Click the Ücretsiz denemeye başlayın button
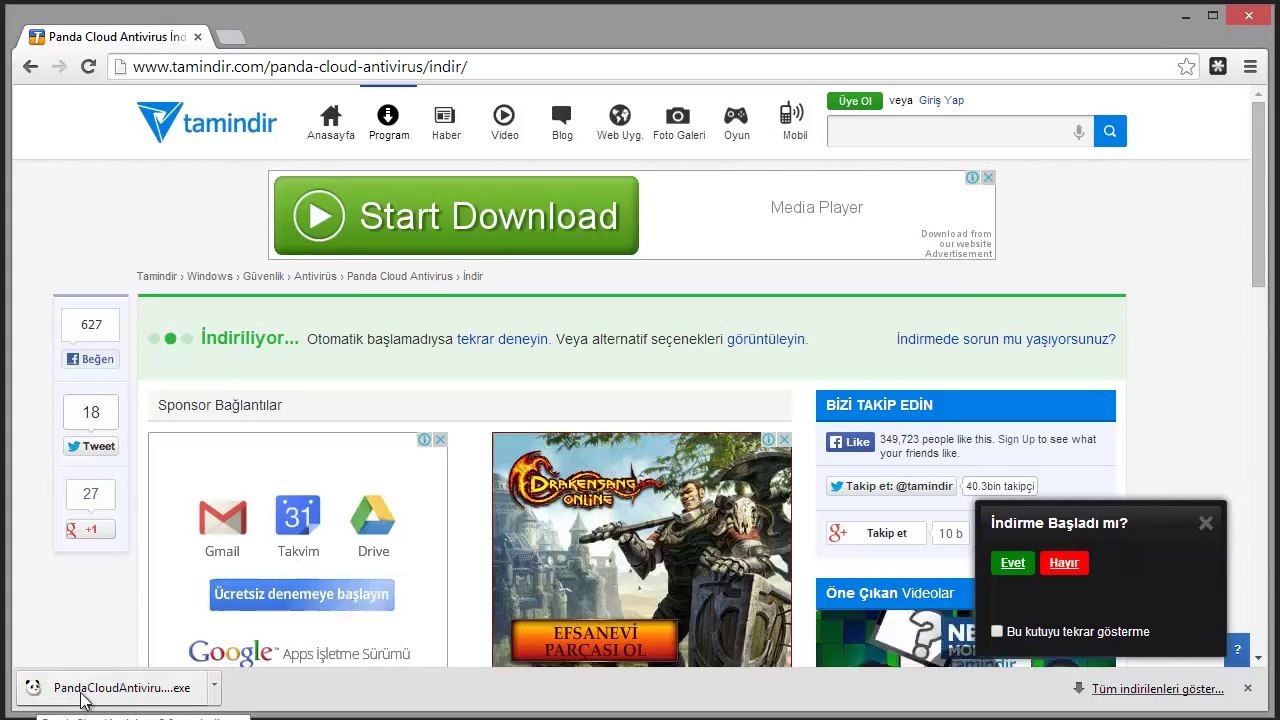 (x=301, y=594)
